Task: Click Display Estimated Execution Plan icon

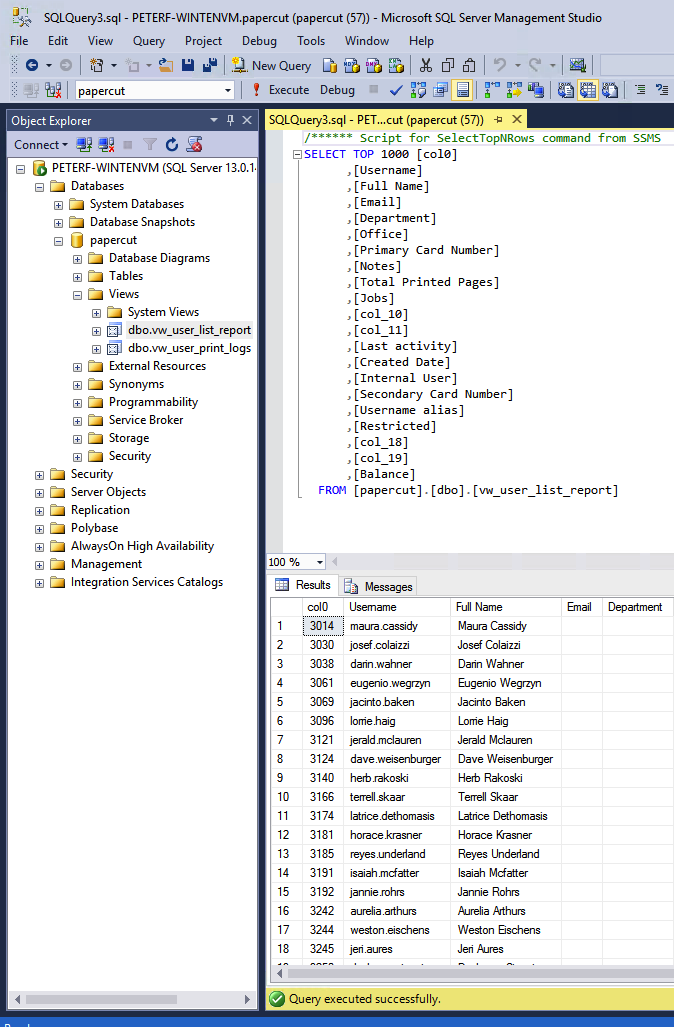Action: pos(418,90)
